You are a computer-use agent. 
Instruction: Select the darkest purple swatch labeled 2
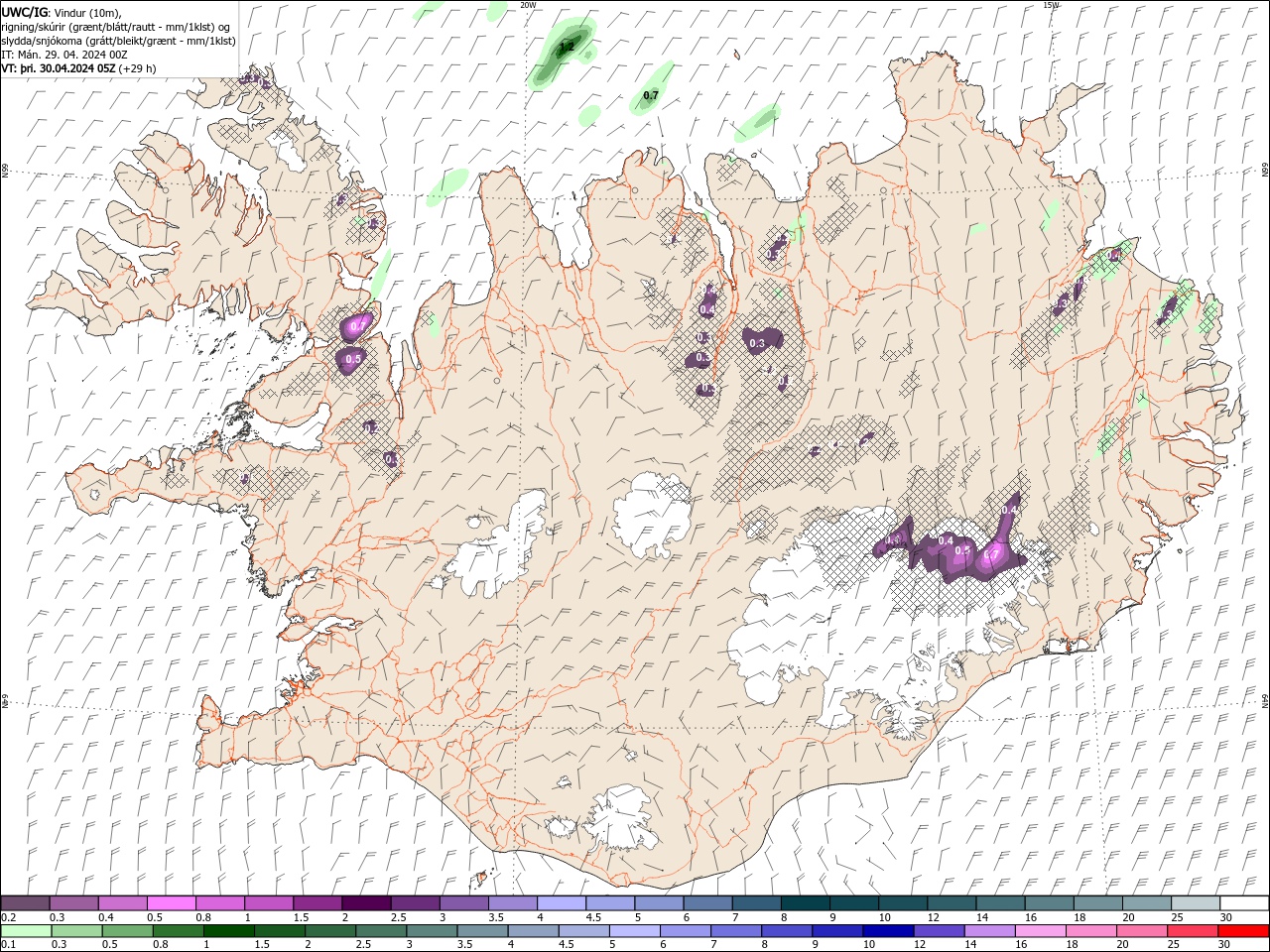click(x=366, y=903)
